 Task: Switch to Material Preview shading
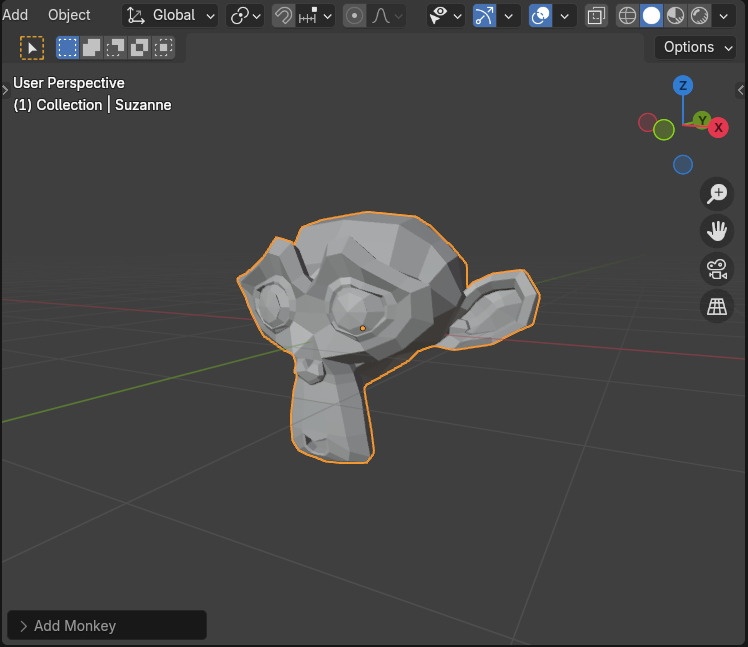pos(675,16)
